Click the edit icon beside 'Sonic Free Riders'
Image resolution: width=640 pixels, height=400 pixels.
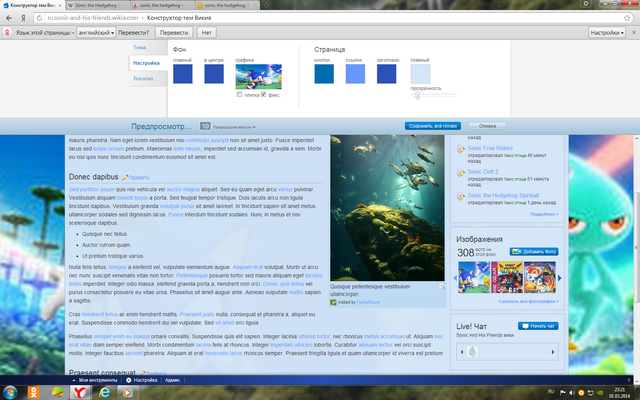pyautogui.click(x=461, y=149)
